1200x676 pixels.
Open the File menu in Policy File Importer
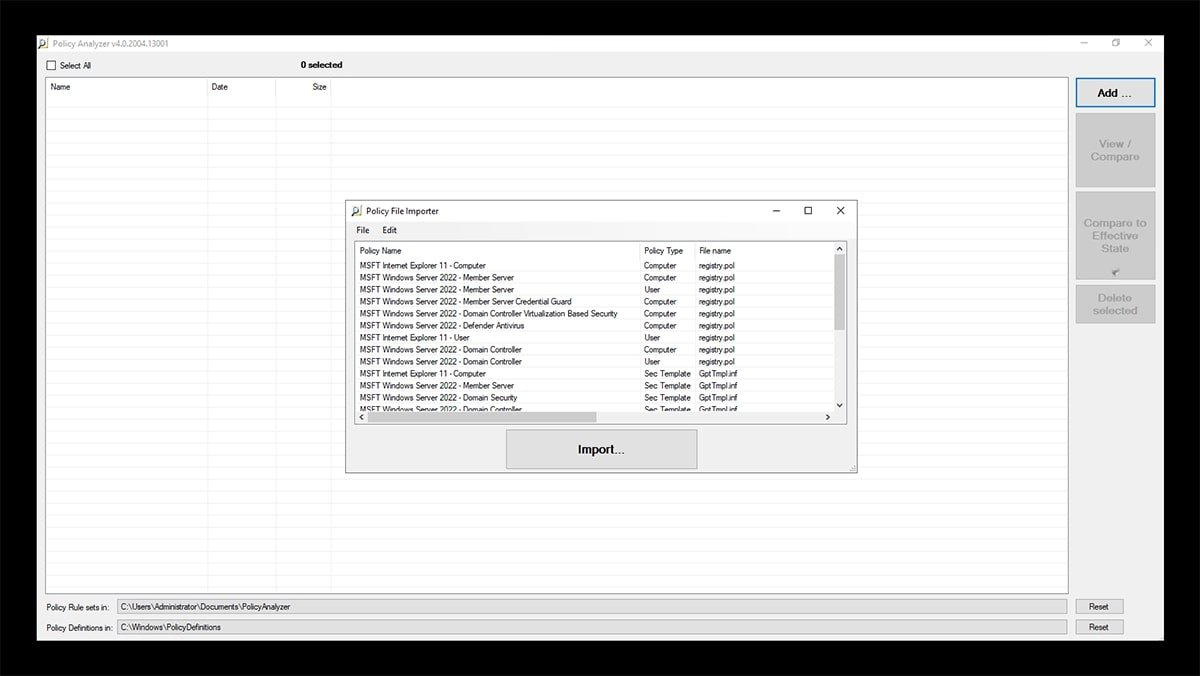coord(363,230)
